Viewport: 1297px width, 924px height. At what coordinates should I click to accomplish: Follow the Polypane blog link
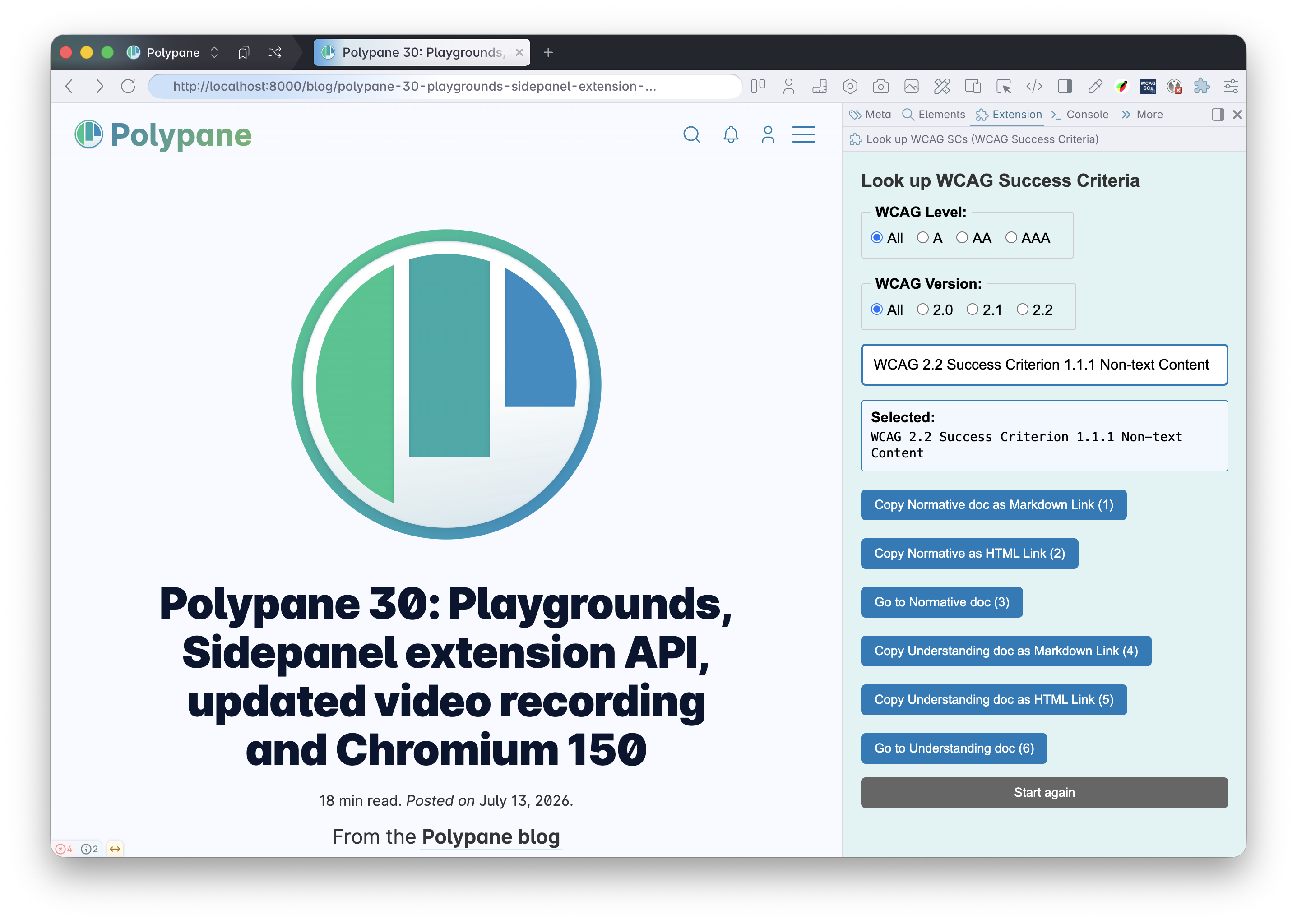(491, 837)
